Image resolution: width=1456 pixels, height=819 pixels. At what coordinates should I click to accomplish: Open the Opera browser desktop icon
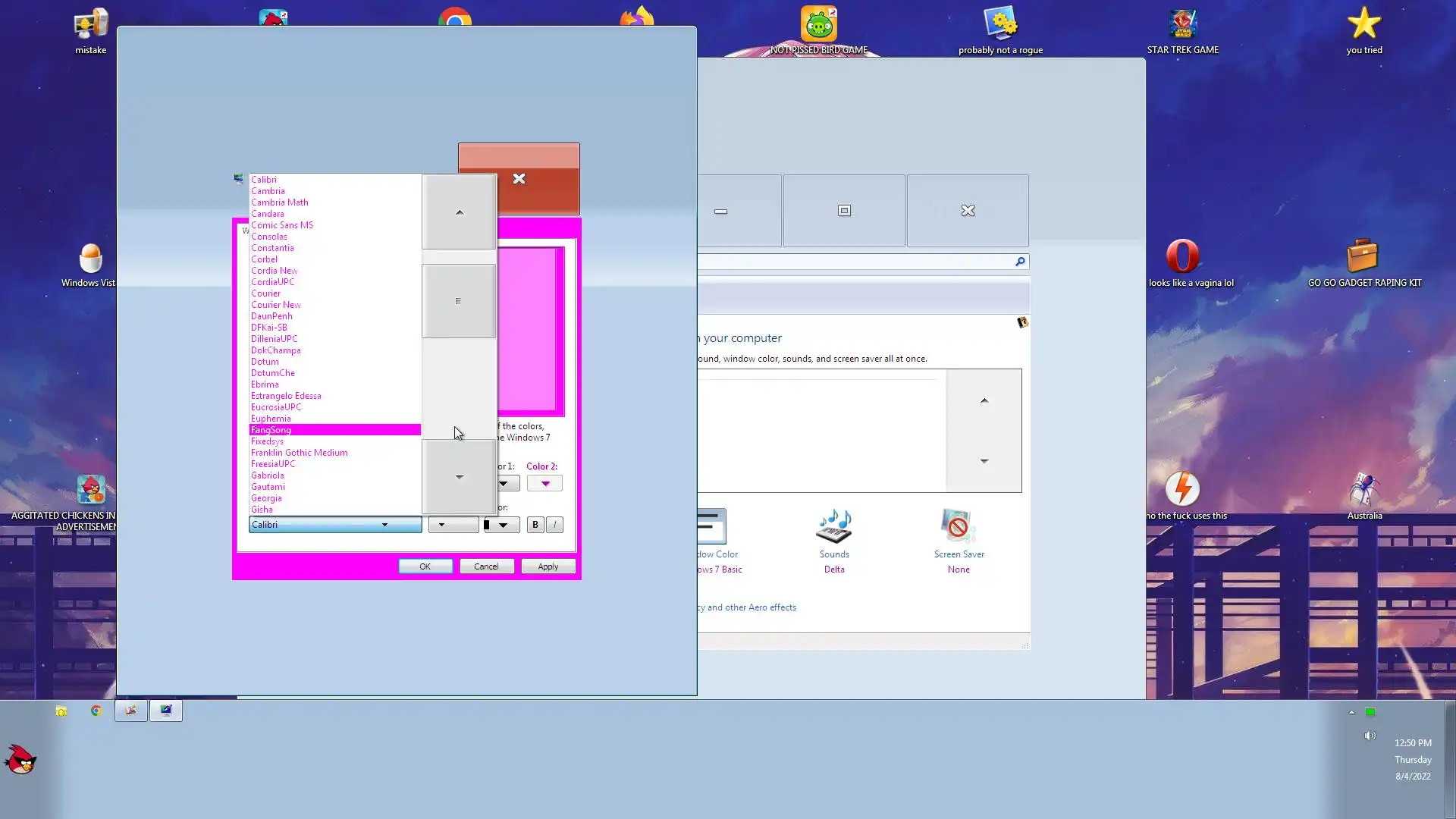[x=1182, y=256]
